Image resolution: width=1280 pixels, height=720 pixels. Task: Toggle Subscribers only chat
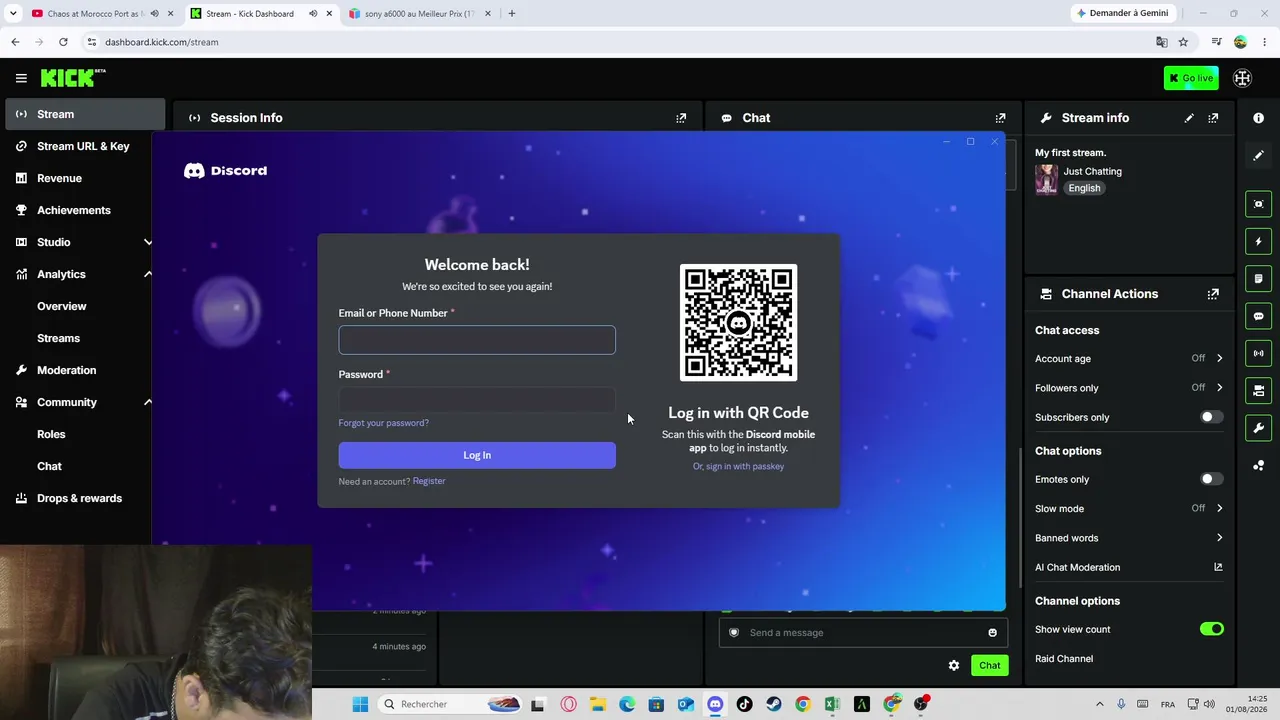click(1211, 417)
